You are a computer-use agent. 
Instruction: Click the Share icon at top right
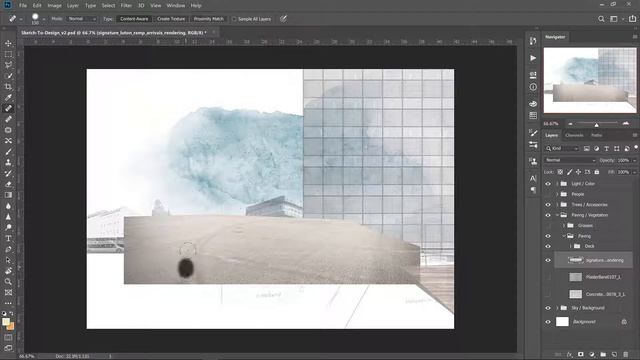pyautogui.click(x=632, y=19)
